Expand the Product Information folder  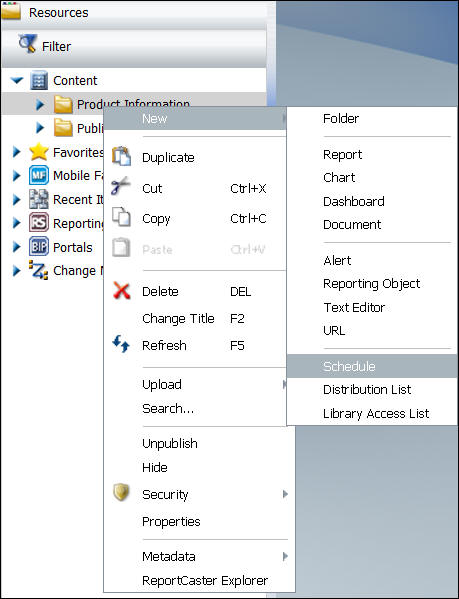pos(40,104)
